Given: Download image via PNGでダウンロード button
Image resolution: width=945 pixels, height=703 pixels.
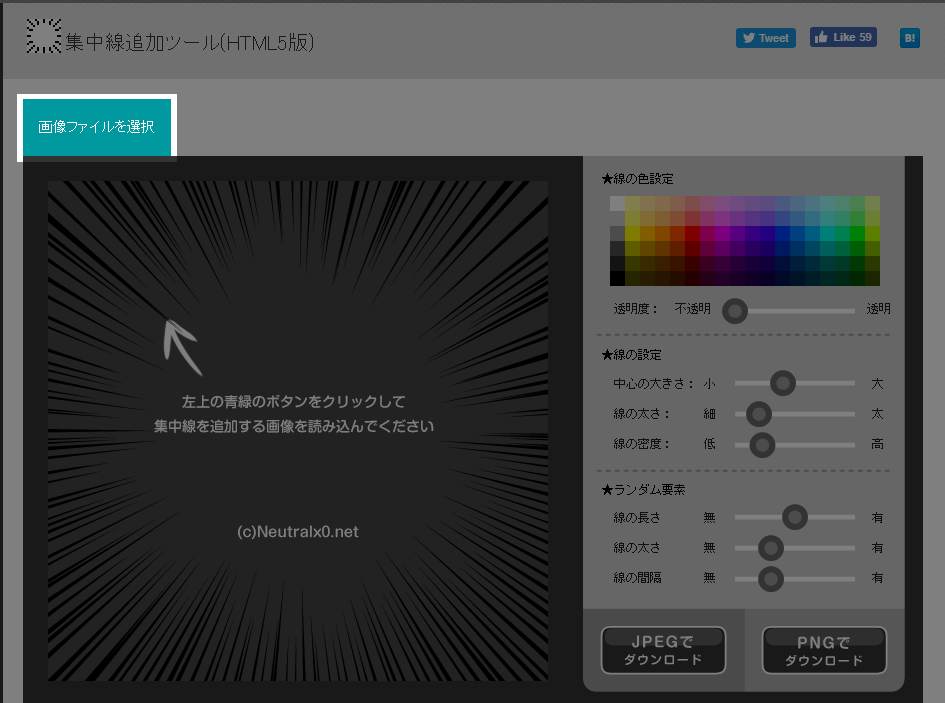Looking at the screenshot, I should [824, 650].
